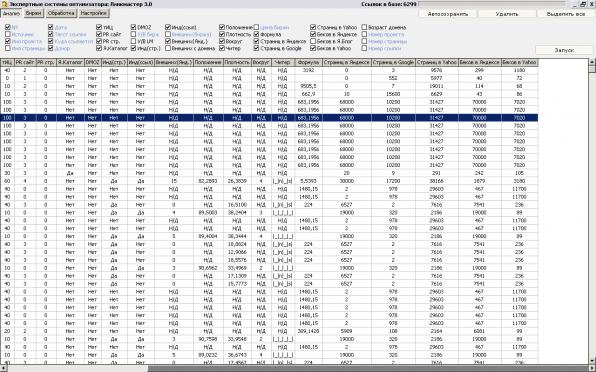Enable the Беков в Я.Блог checkbox
The width and height of the screenshot is (596, 372).
(313, 41)
